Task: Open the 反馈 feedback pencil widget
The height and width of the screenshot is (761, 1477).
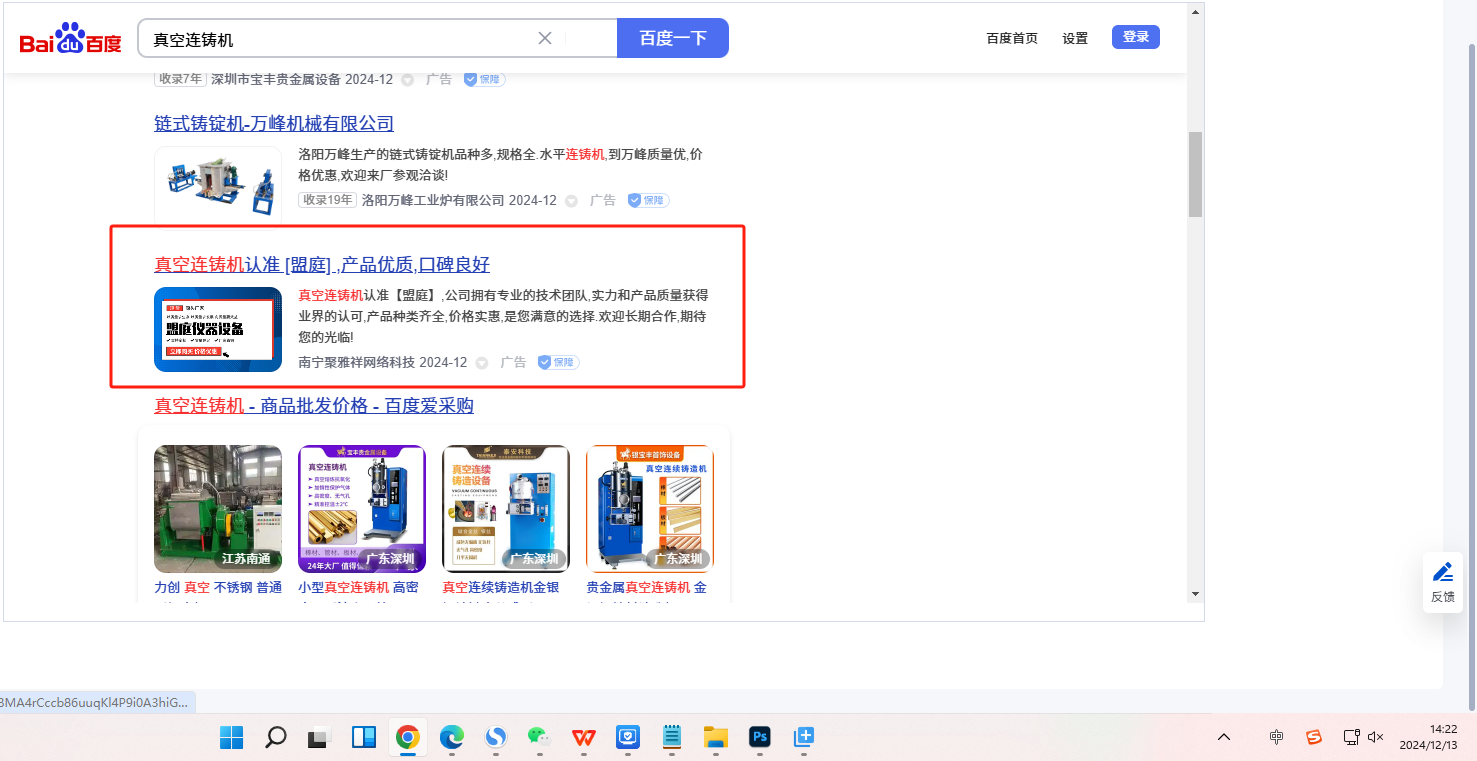Action: 1443,582
